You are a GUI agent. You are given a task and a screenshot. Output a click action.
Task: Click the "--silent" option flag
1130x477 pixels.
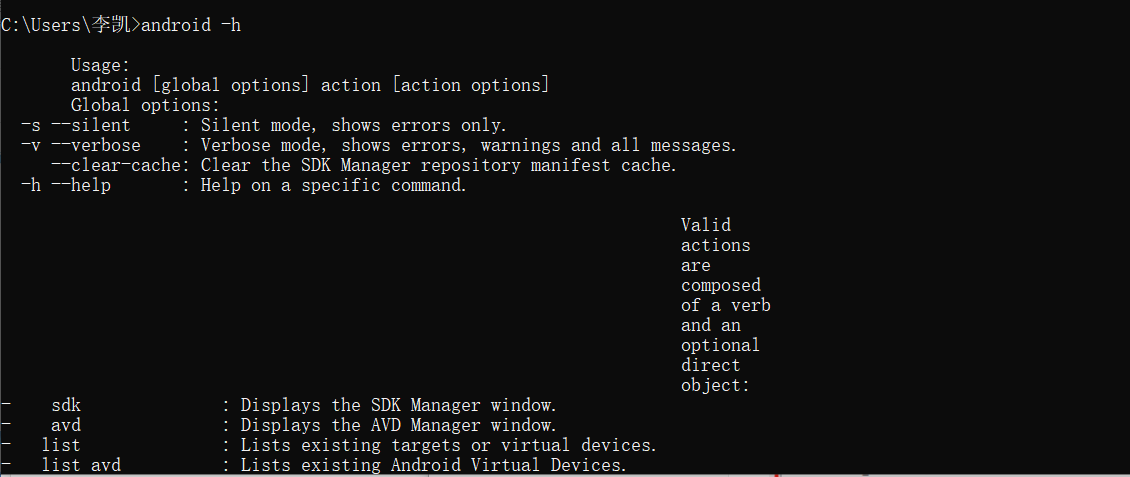[x=91, y=125]
